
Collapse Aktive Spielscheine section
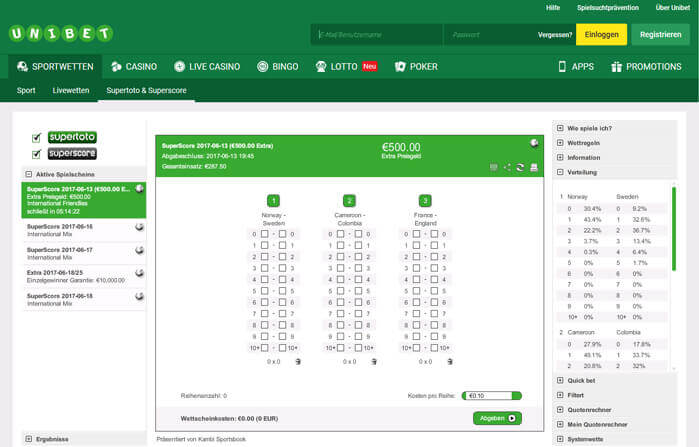pos(29,174)
